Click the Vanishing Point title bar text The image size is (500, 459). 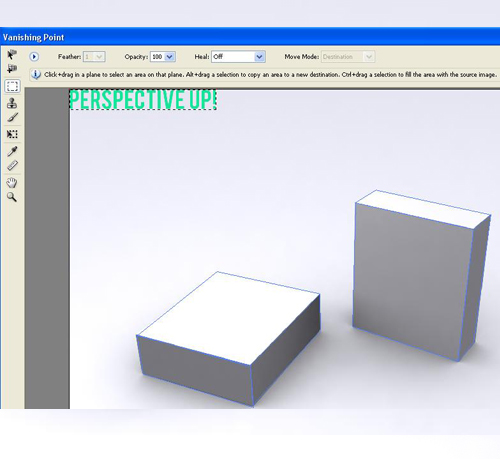[x=33, y=37]
